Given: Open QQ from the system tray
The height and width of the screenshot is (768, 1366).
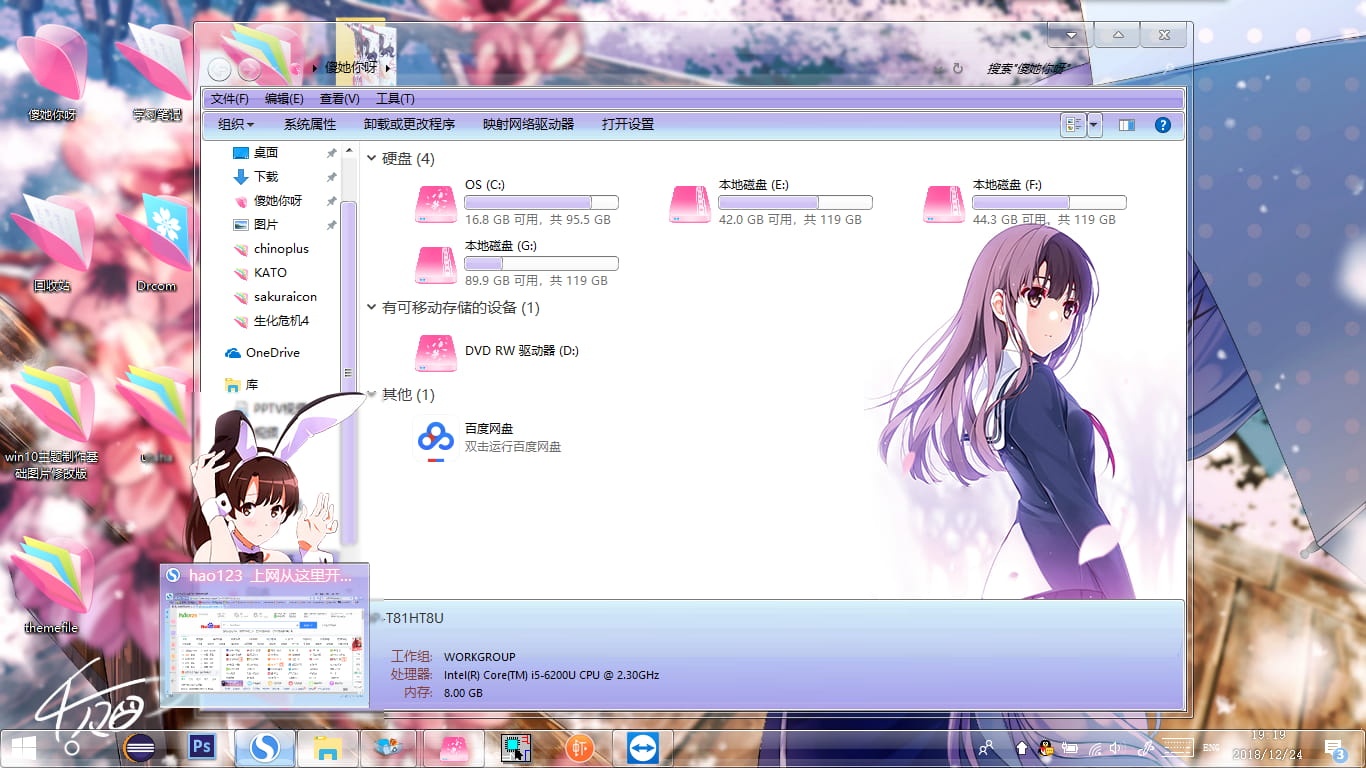Looking at the screenshot, I should (1046, 747).
